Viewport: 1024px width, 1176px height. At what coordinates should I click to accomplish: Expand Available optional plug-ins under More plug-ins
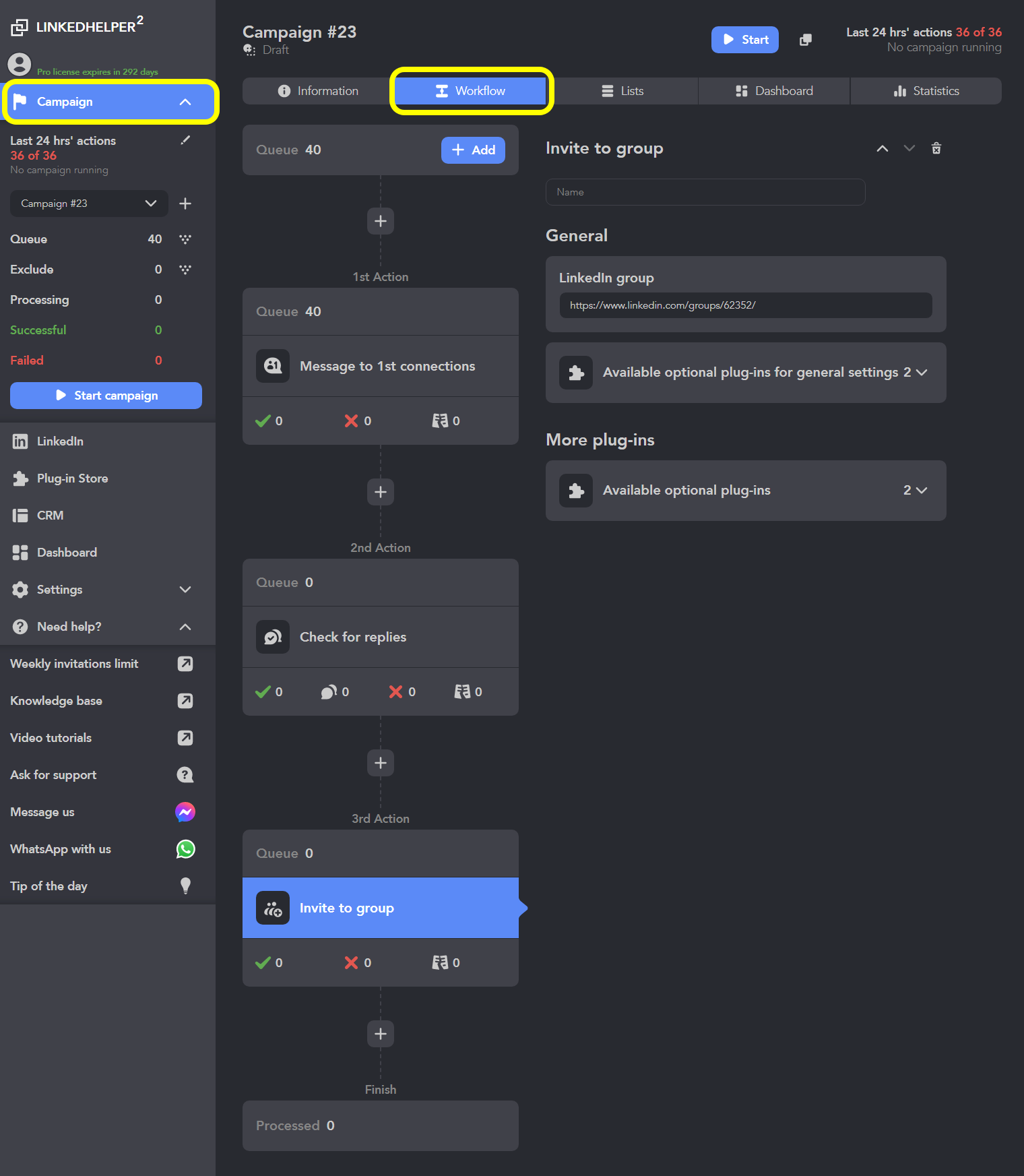(746, 491)
